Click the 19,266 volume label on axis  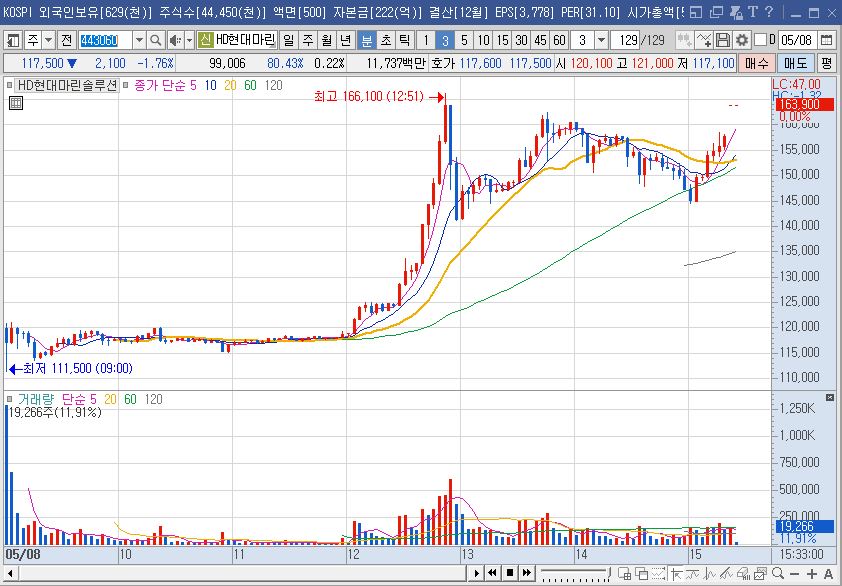(804, 526)
